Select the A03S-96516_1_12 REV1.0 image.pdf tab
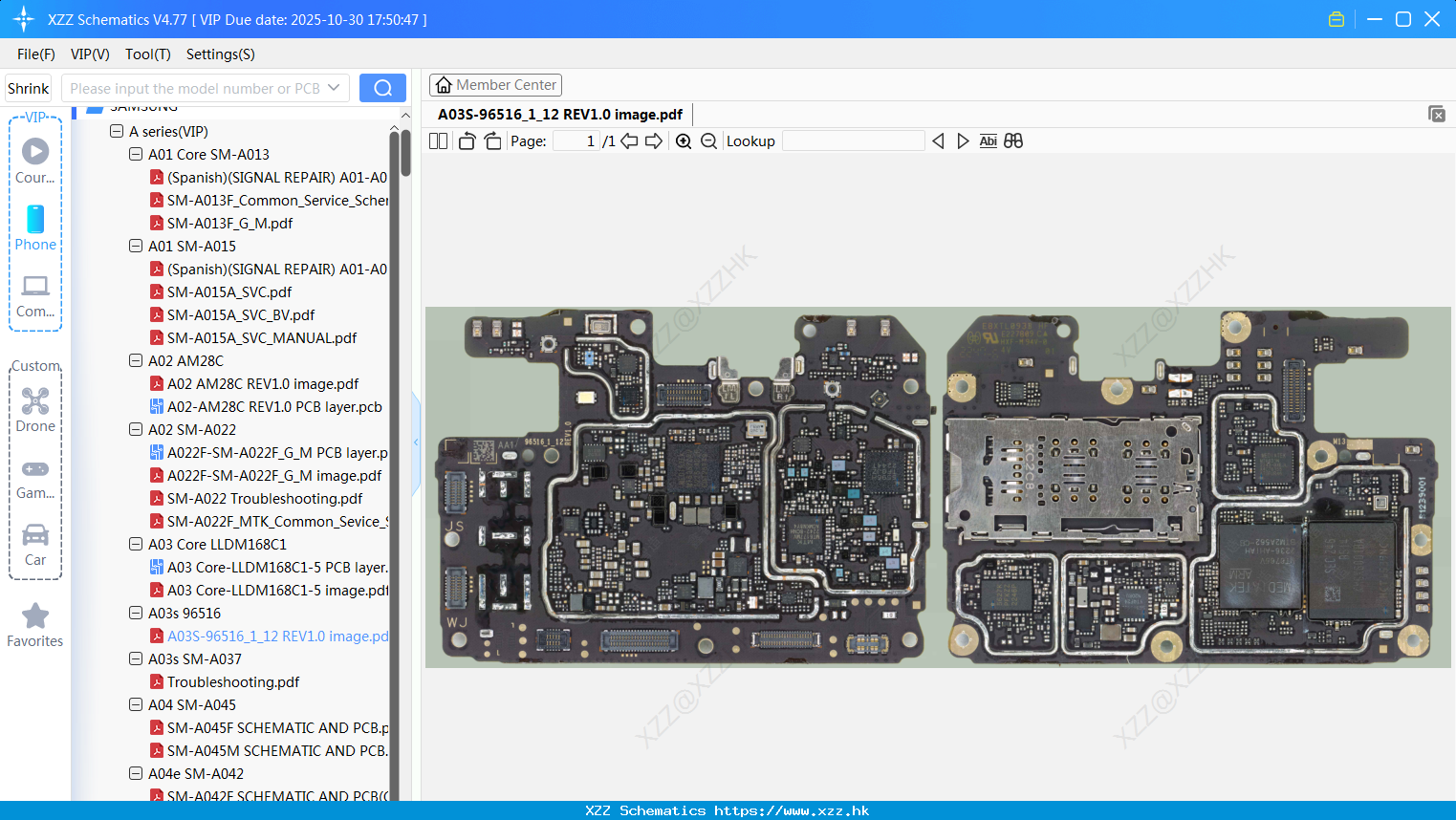 pyautogui.click(x=560, y=115)
